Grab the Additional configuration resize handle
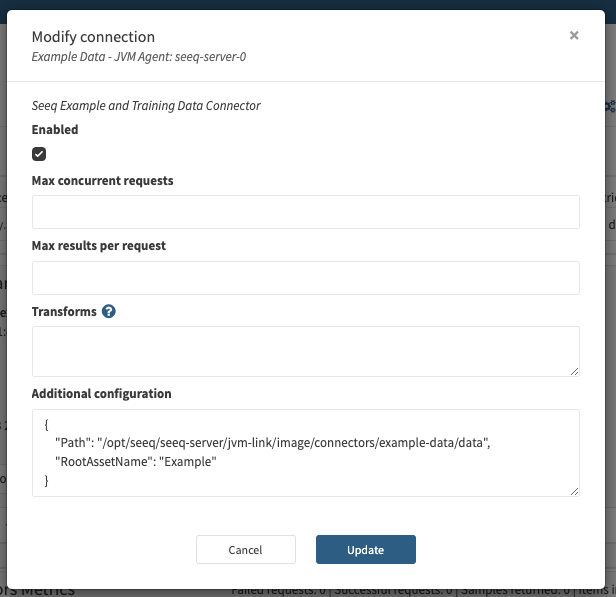 click(574, 491)
